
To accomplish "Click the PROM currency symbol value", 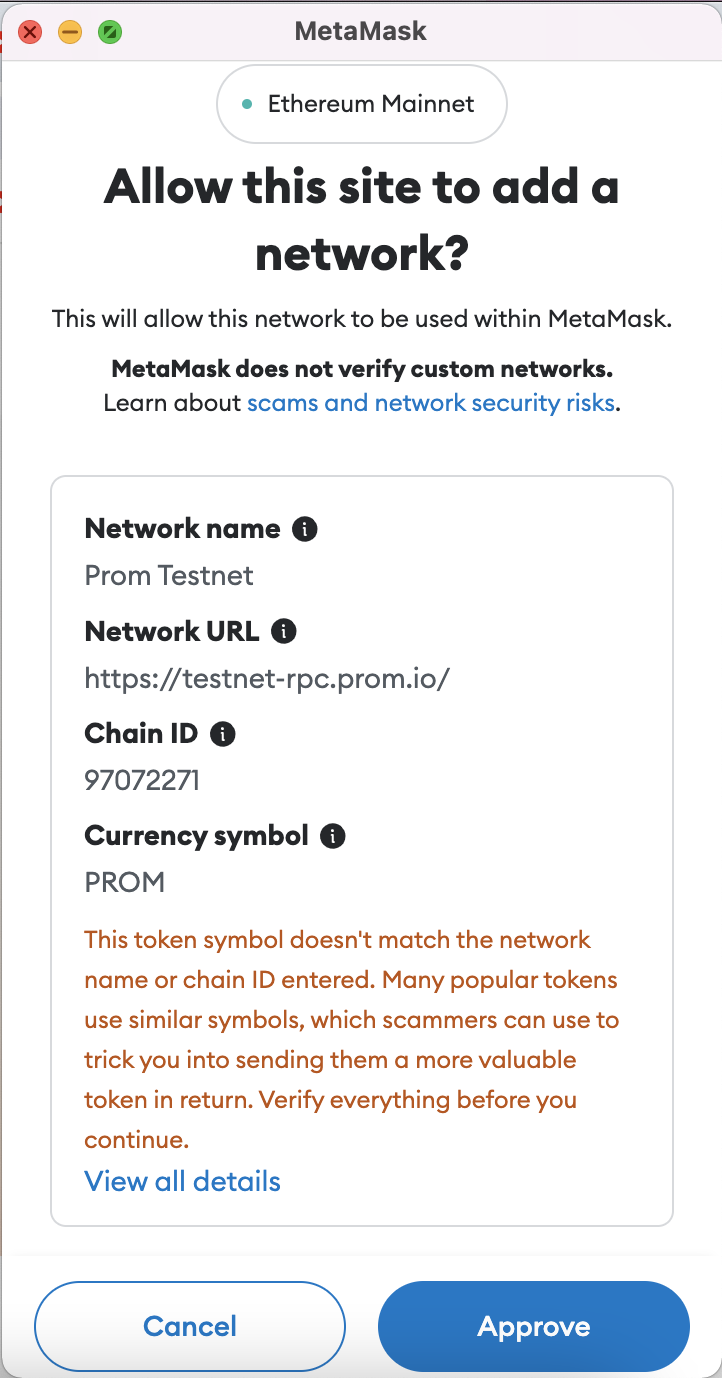I will tap(124, 882).
